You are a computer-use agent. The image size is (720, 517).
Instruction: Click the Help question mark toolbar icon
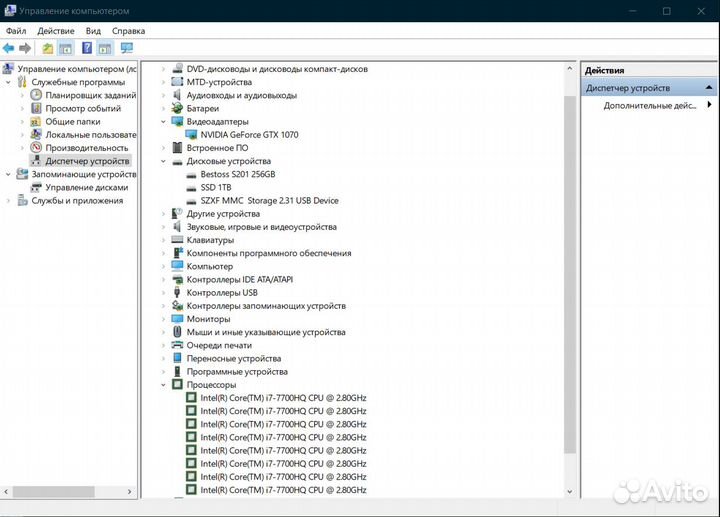pyautogui.click(x=87, y=48)
